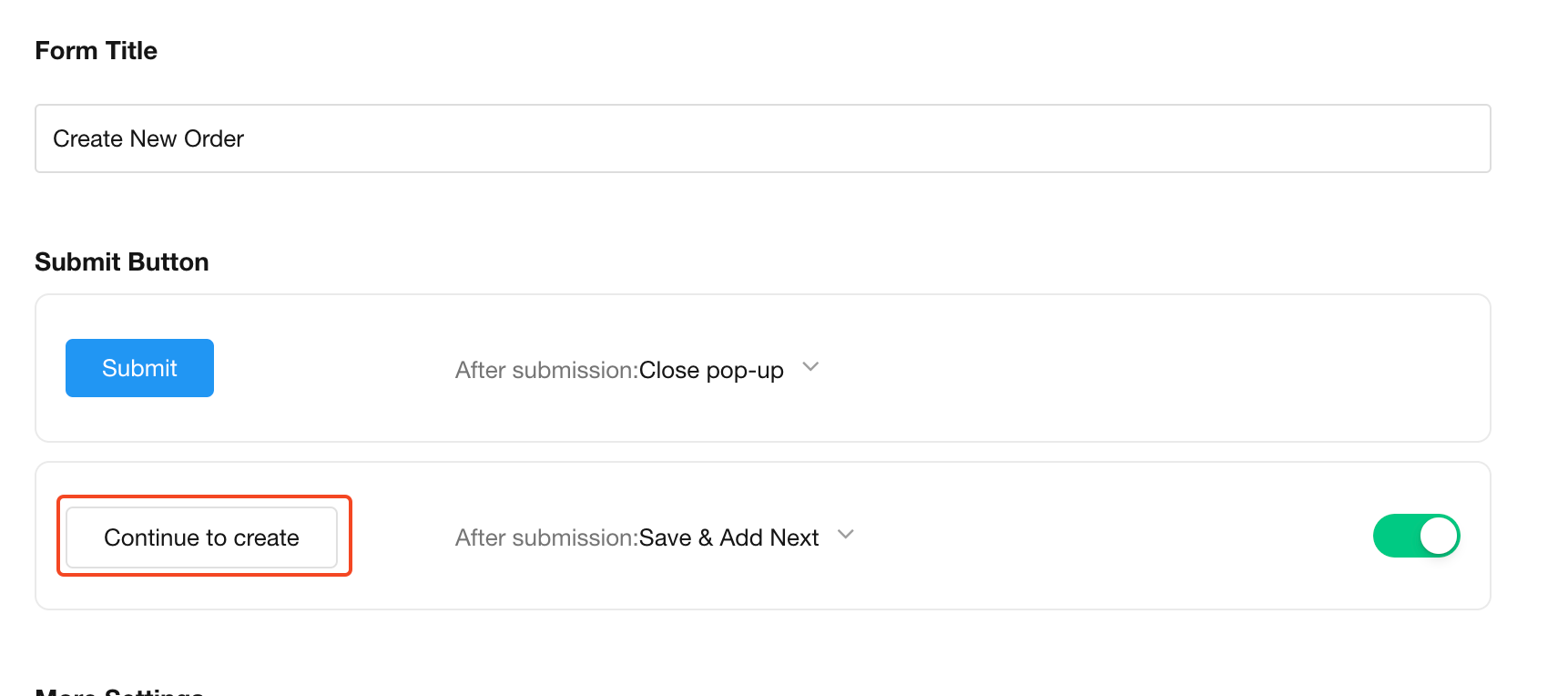Click "After submission:" label in Continue row
This screenshot has width=1568, height=696.
point(546,537)
